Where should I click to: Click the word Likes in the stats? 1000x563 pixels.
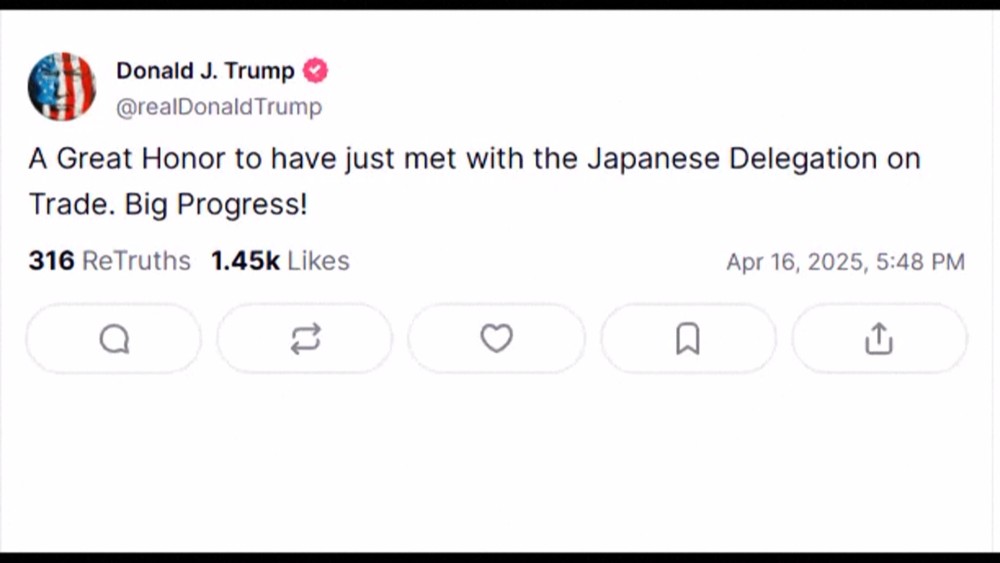(318, 261)
